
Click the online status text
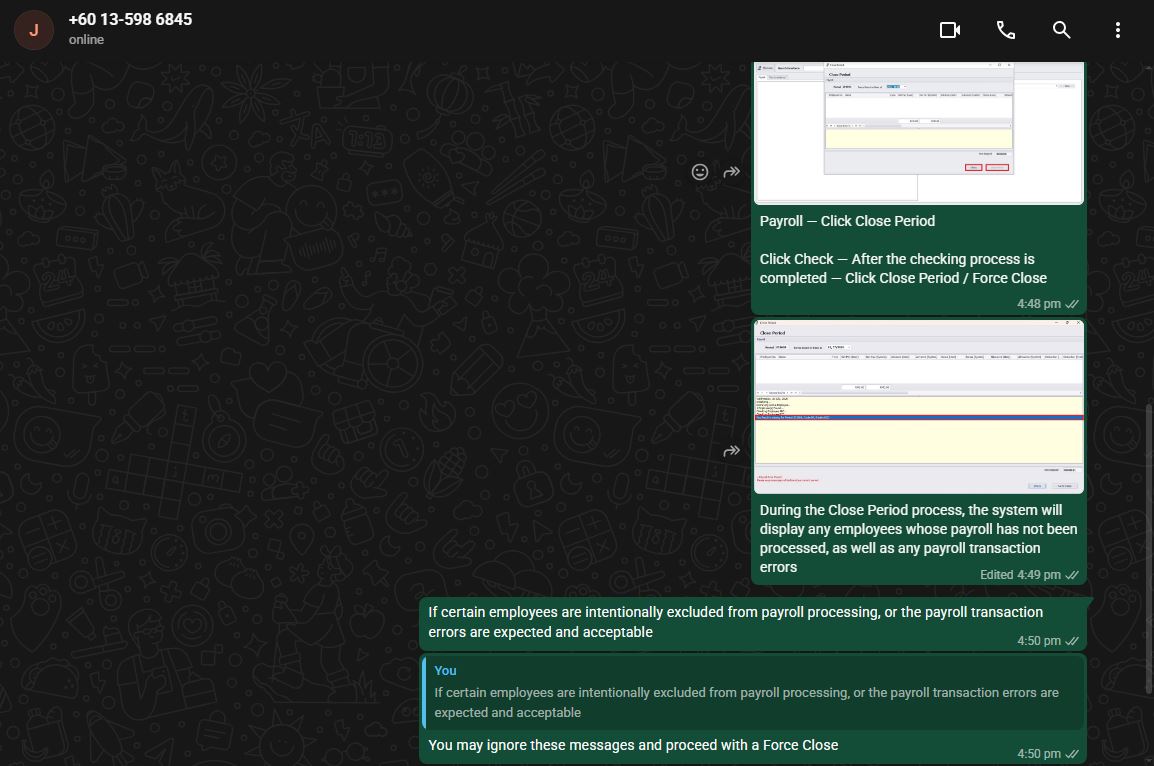coord(86,40)
